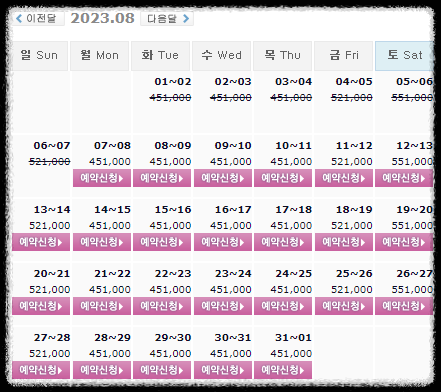
Task: Click 예약신청 for 15~16
Action: (x=162, y=242)
